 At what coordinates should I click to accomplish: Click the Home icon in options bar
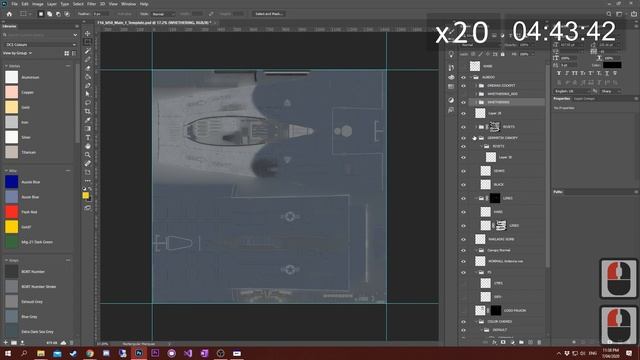point(9,14)
